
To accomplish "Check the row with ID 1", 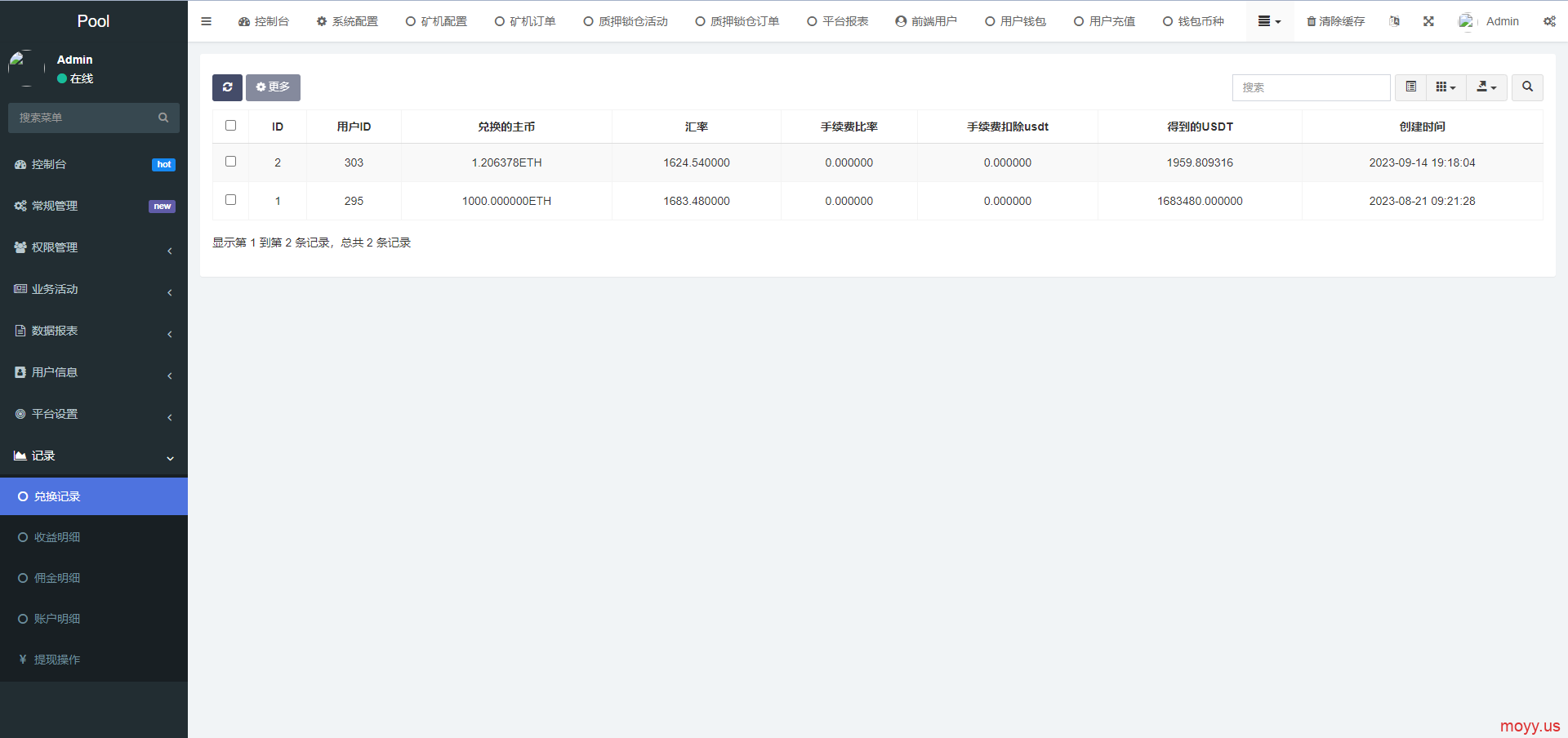I will coord(230,200).
